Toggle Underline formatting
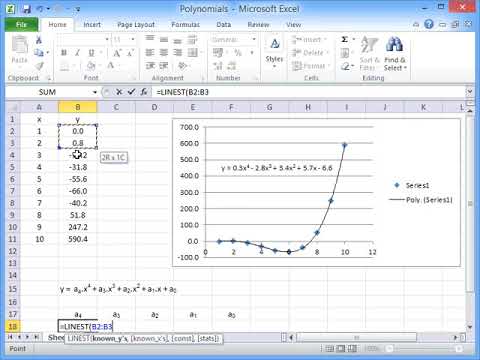Viewport: 480px width, 360px height. tap(91, 53)
